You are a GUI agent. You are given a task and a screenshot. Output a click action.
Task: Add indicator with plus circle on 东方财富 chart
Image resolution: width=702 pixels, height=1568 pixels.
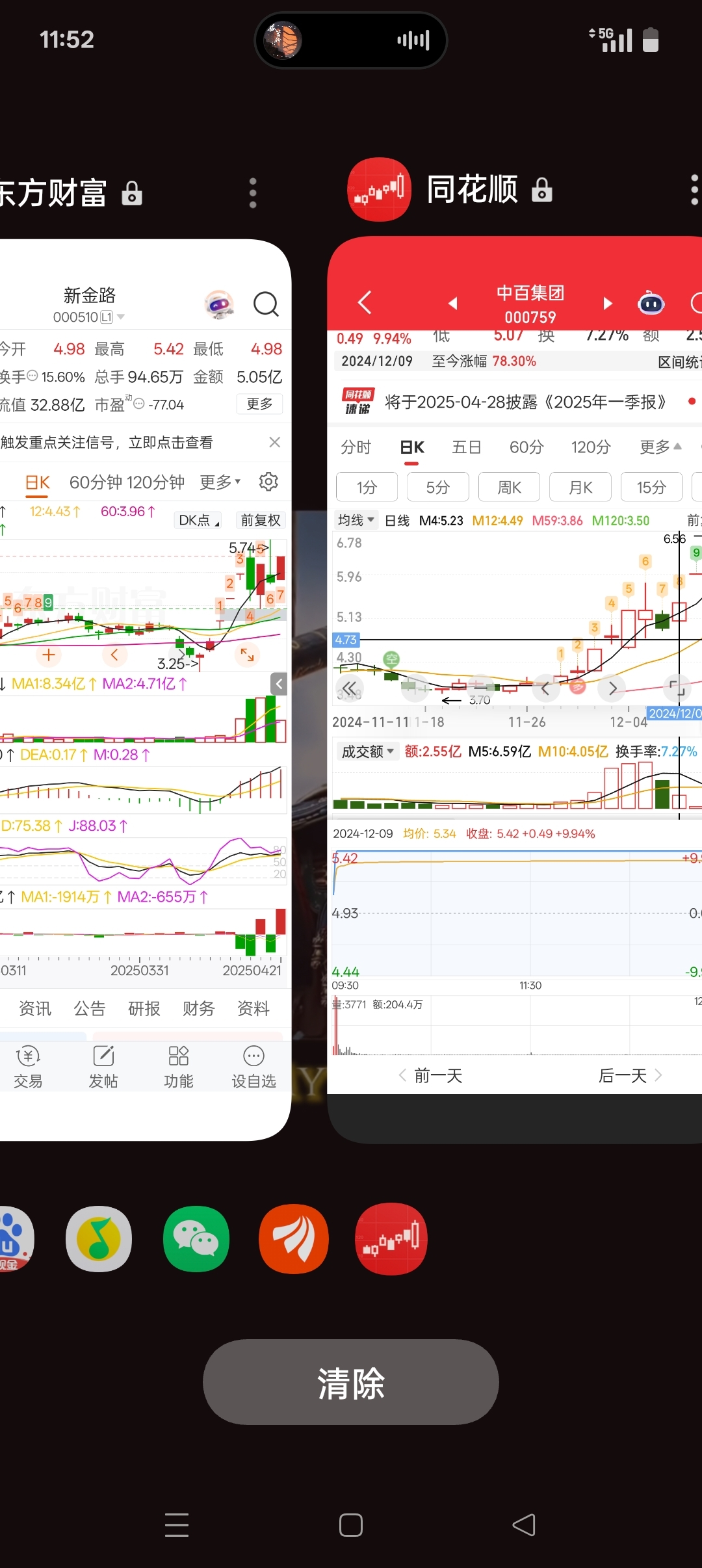pyautogui.click(x=49, y=655)
